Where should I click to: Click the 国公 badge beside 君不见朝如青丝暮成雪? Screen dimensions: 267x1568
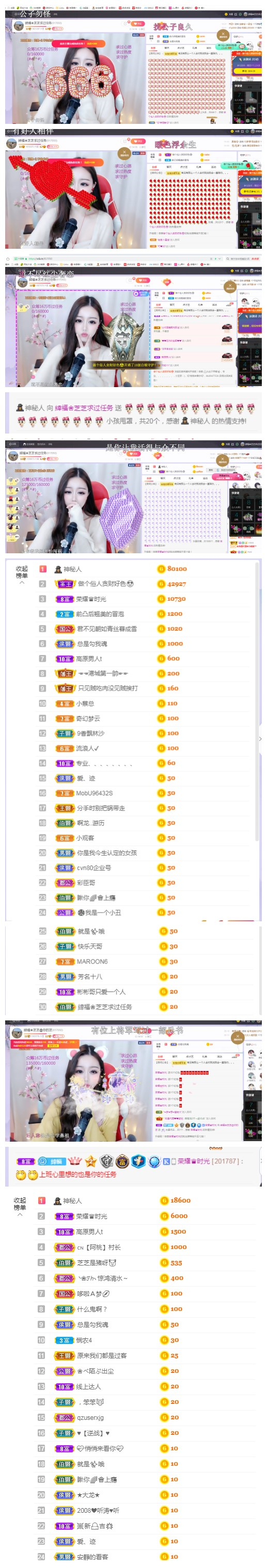pyautogui.click(x=65, y=629)
